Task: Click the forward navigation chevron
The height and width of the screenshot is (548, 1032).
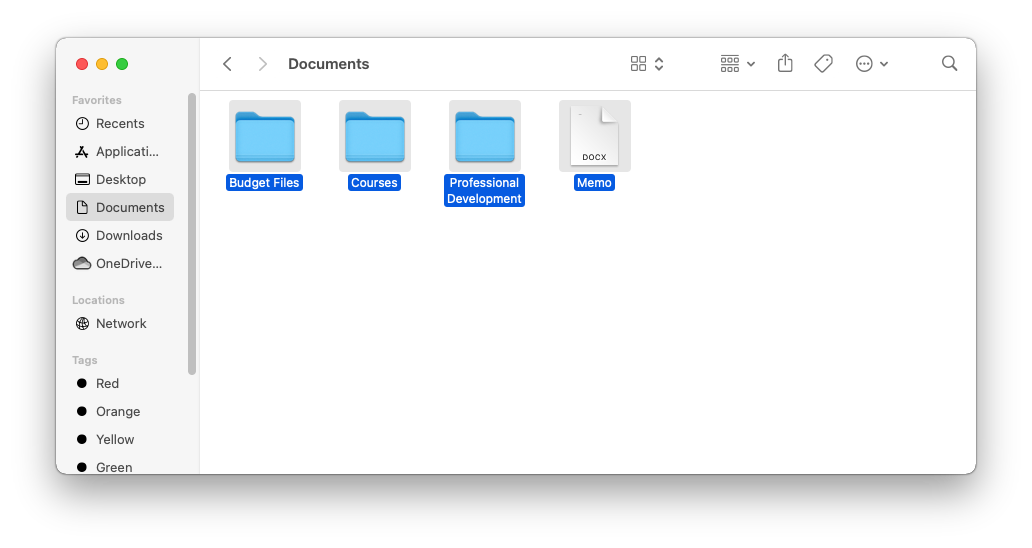Action: pyautogui.click(x=263, y=64)
